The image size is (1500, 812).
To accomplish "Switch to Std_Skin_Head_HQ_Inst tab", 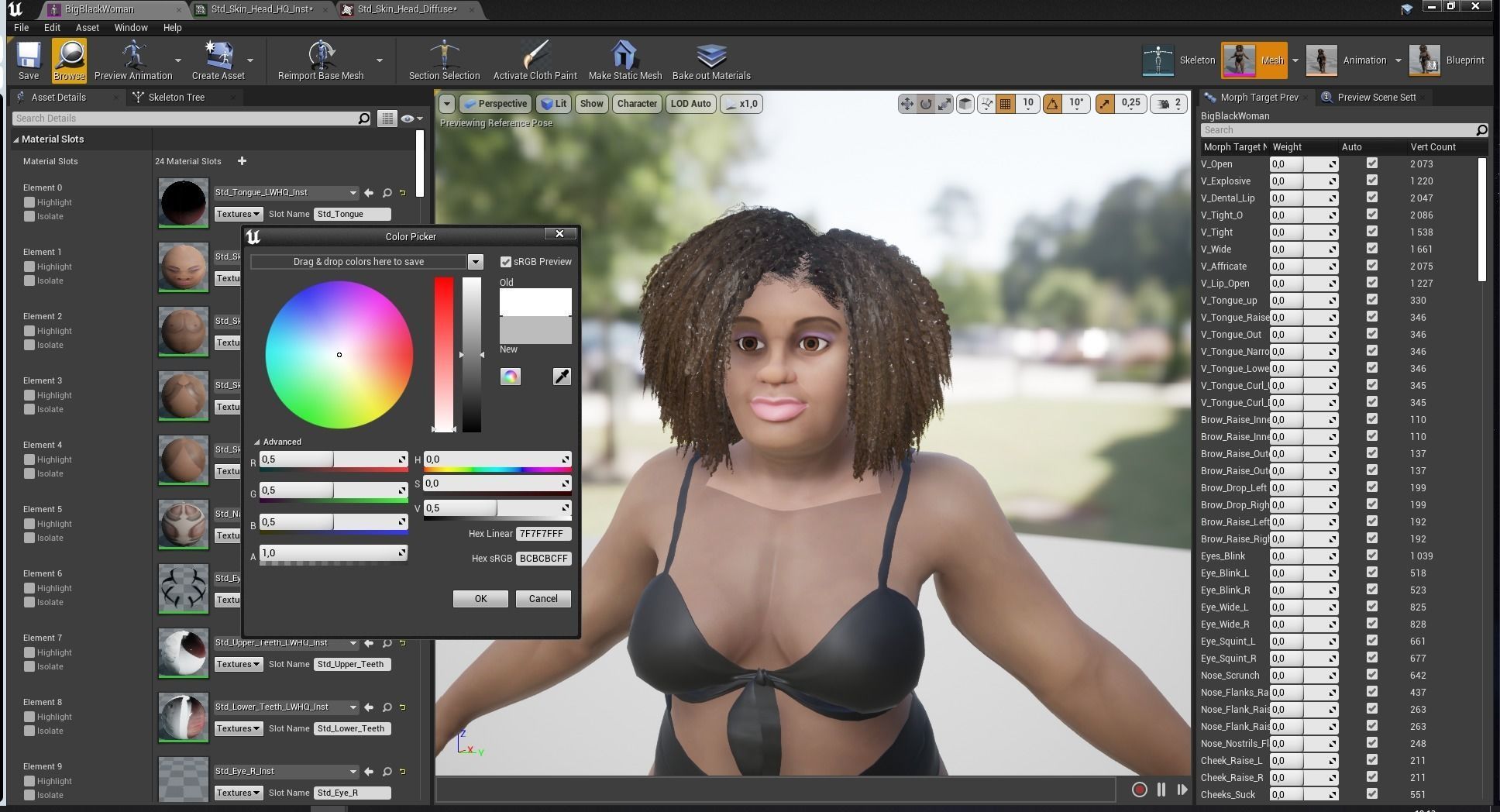I will coord(262,9).
